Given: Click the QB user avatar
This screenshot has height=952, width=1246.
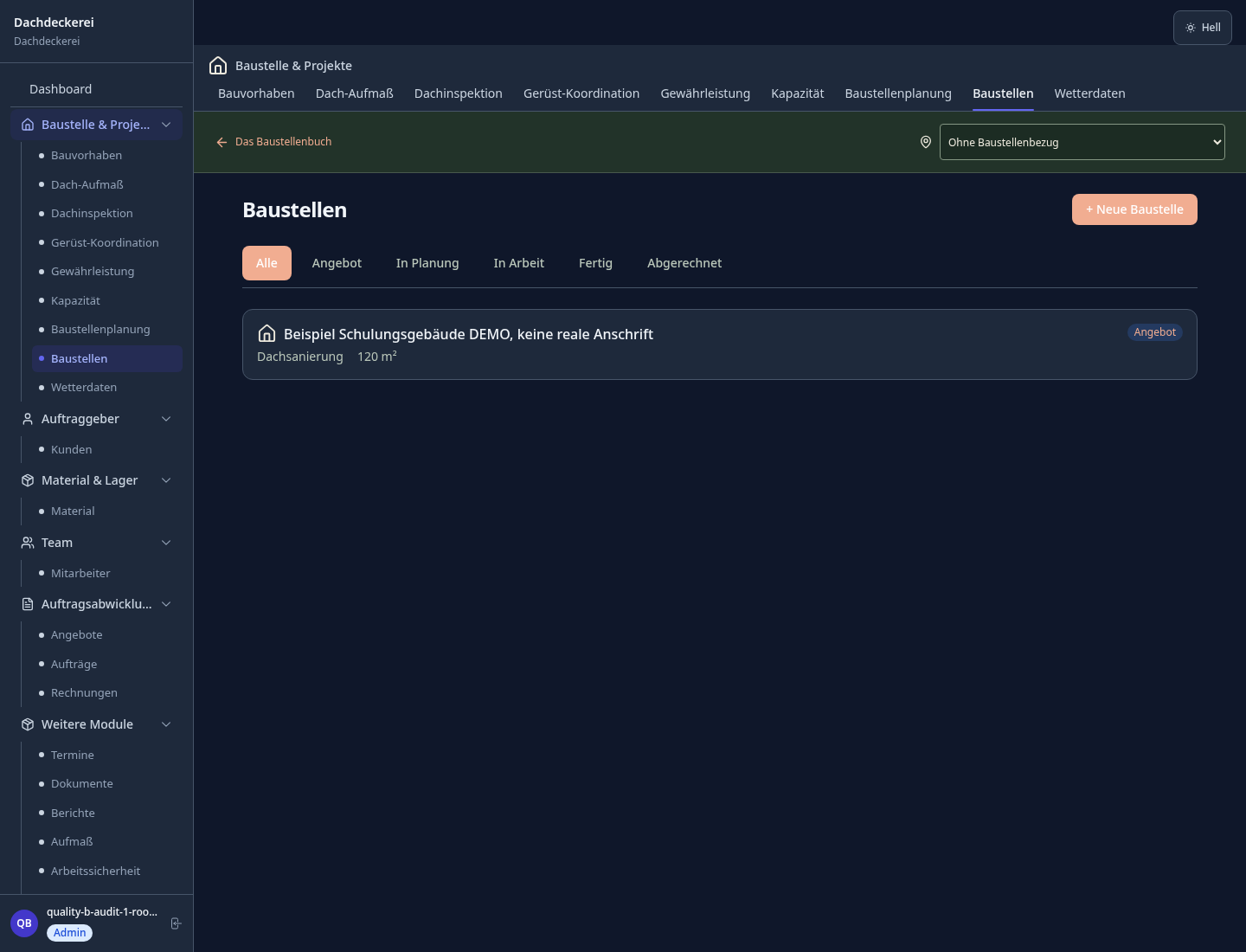Looking at the screenshot, I should click(24, 923).
